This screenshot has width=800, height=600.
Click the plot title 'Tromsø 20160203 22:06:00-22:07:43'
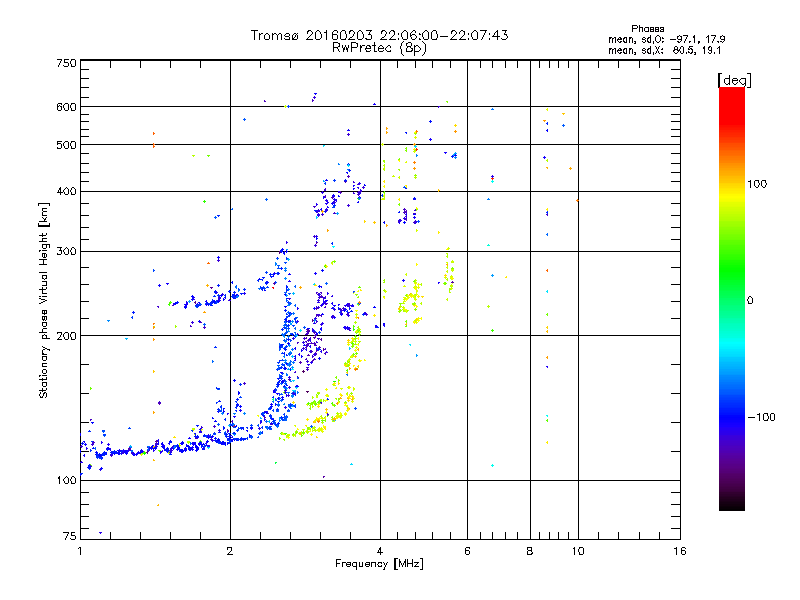click(x=379, y=35)
